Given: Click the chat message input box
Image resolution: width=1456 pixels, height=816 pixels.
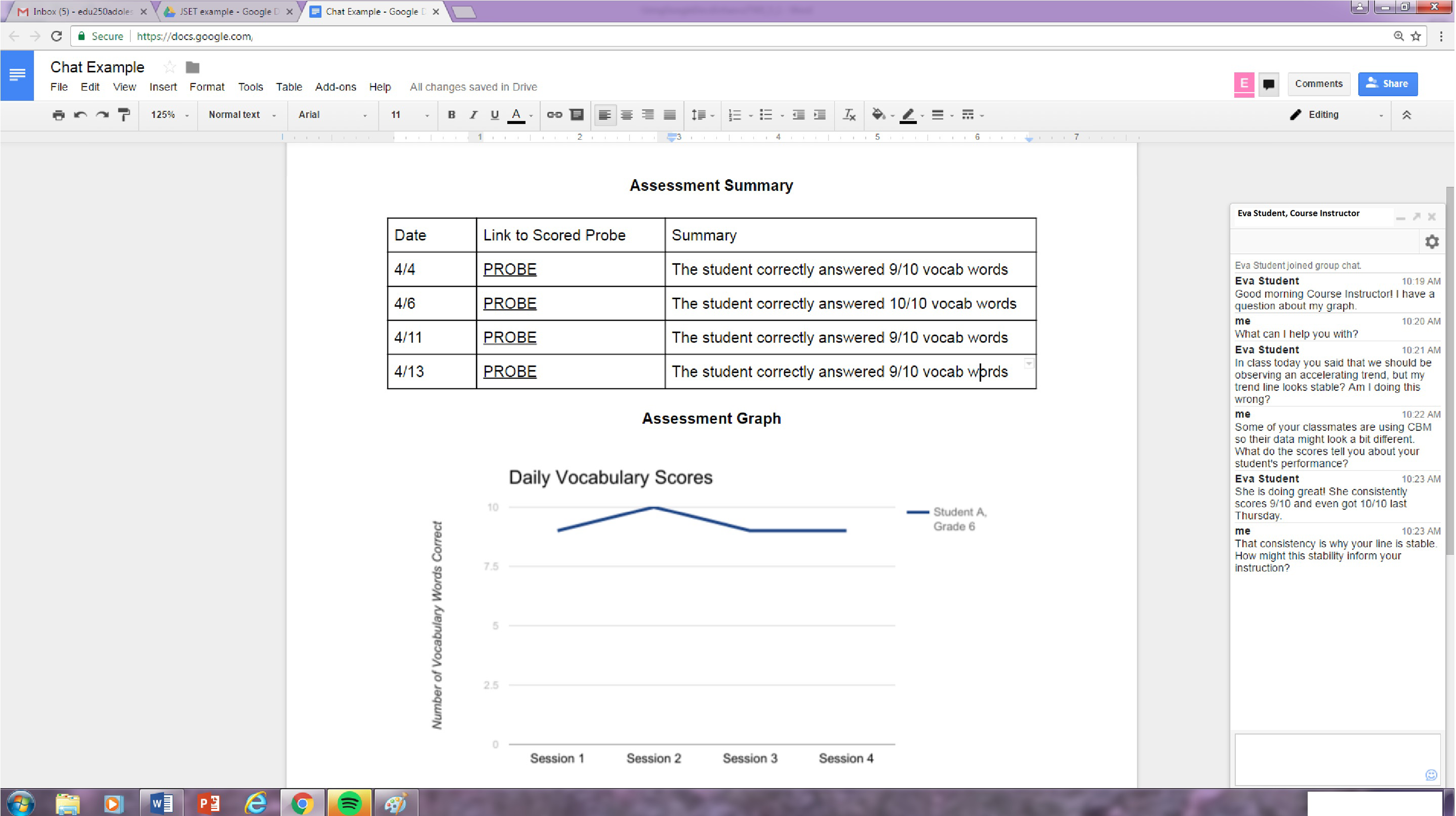Looking at the screenshot, I should 1337,759.
